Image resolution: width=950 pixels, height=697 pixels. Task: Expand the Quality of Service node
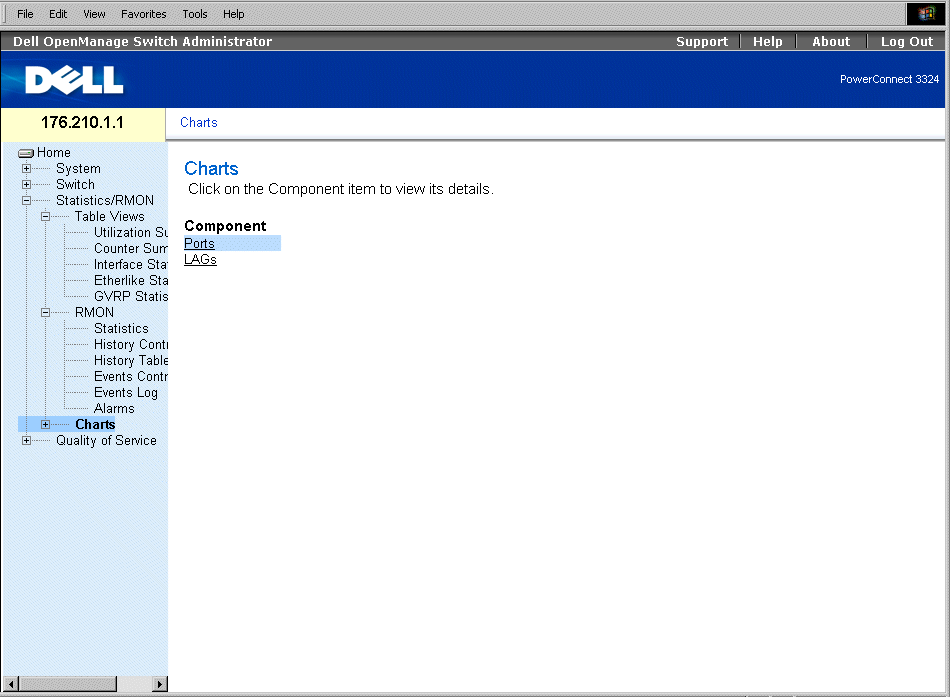pos(26,441)
